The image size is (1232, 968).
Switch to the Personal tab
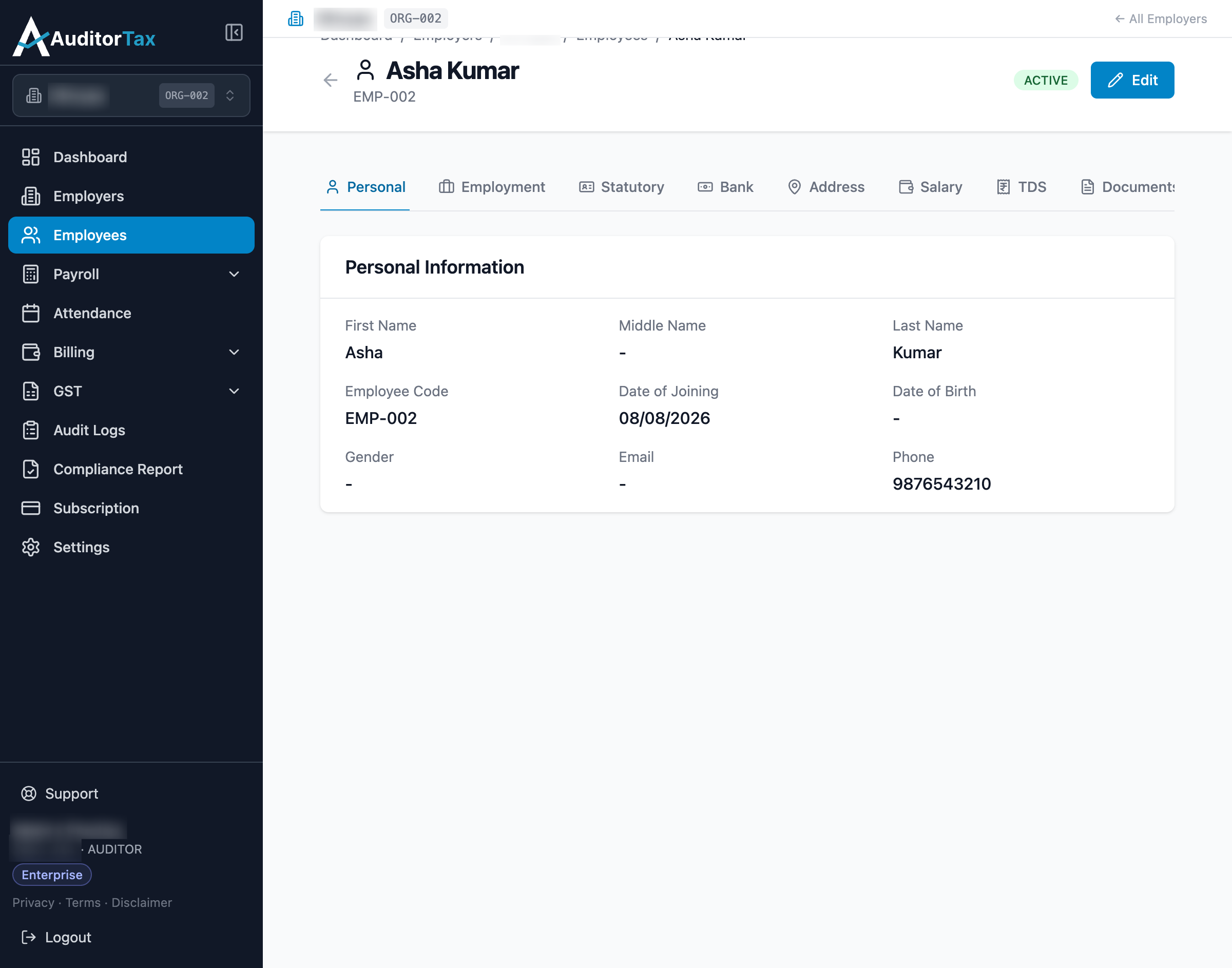(x=365, y=187)
